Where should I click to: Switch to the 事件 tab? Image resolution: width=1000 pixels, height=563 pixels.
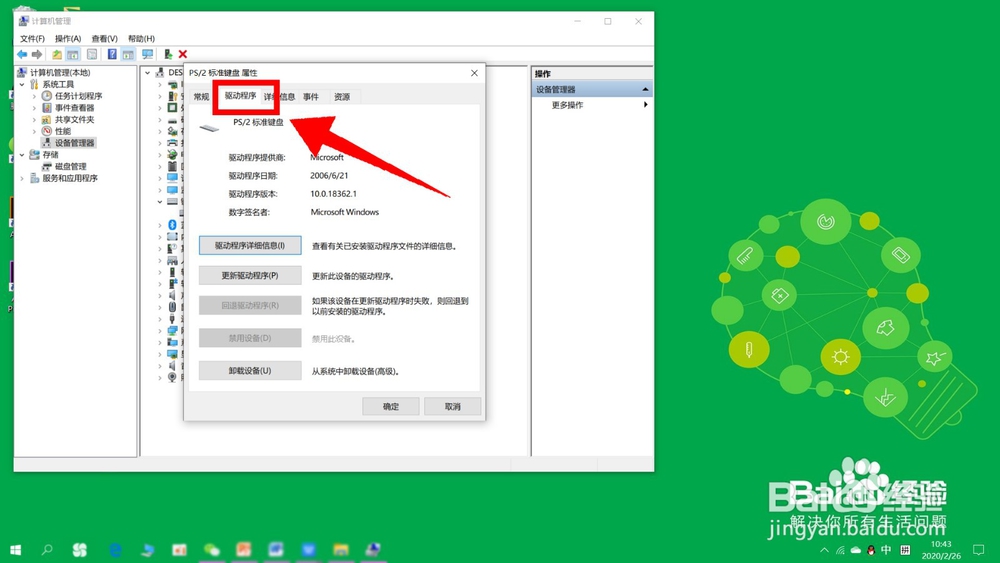(311, 97)
